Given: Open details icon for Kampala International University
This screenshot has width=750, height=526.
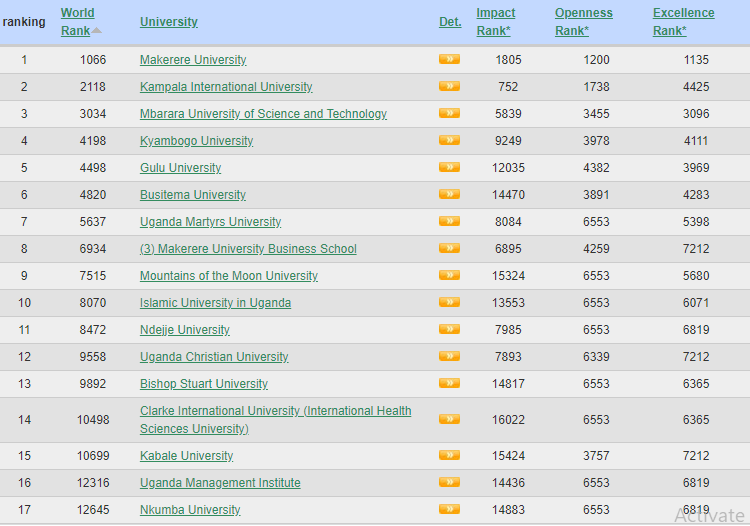Looking at the screenshot, I should pos(449,86).
